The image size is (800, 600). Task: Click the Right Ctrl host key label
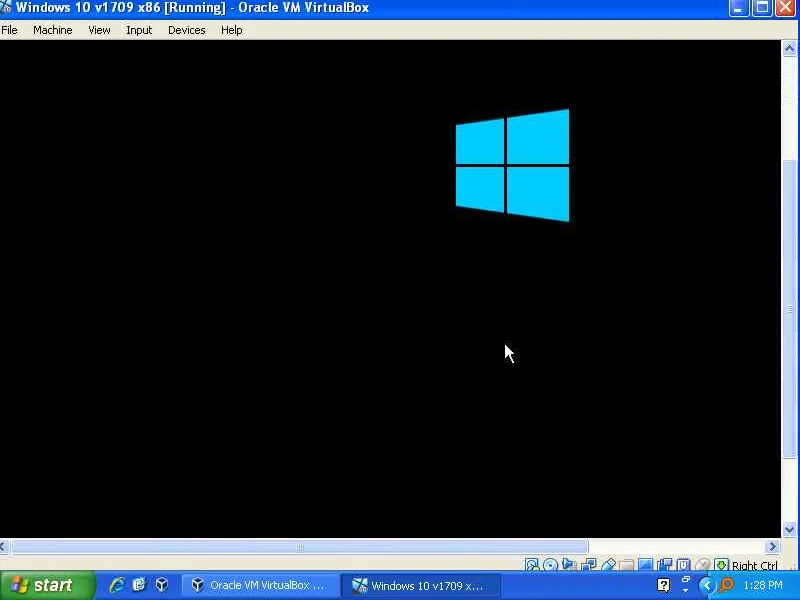click(x=755, y=565)
